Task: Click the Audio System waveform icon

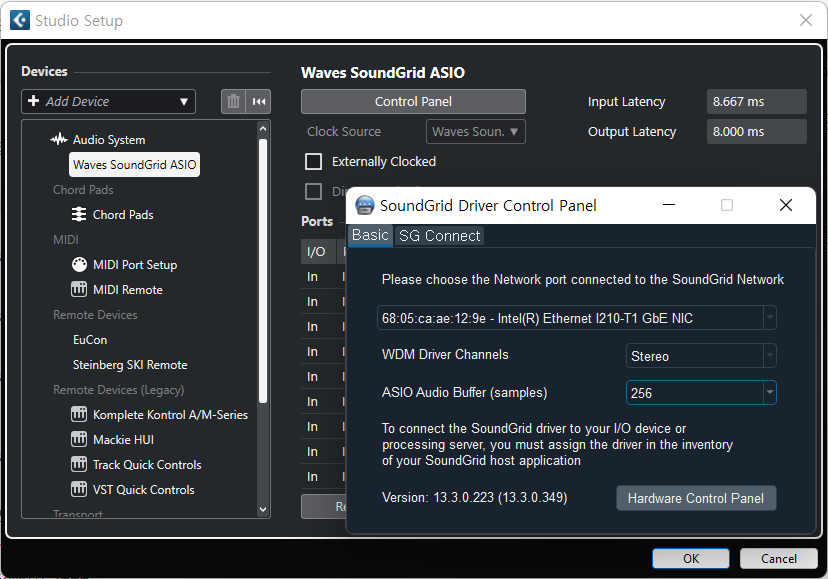Action: point(59,140)
